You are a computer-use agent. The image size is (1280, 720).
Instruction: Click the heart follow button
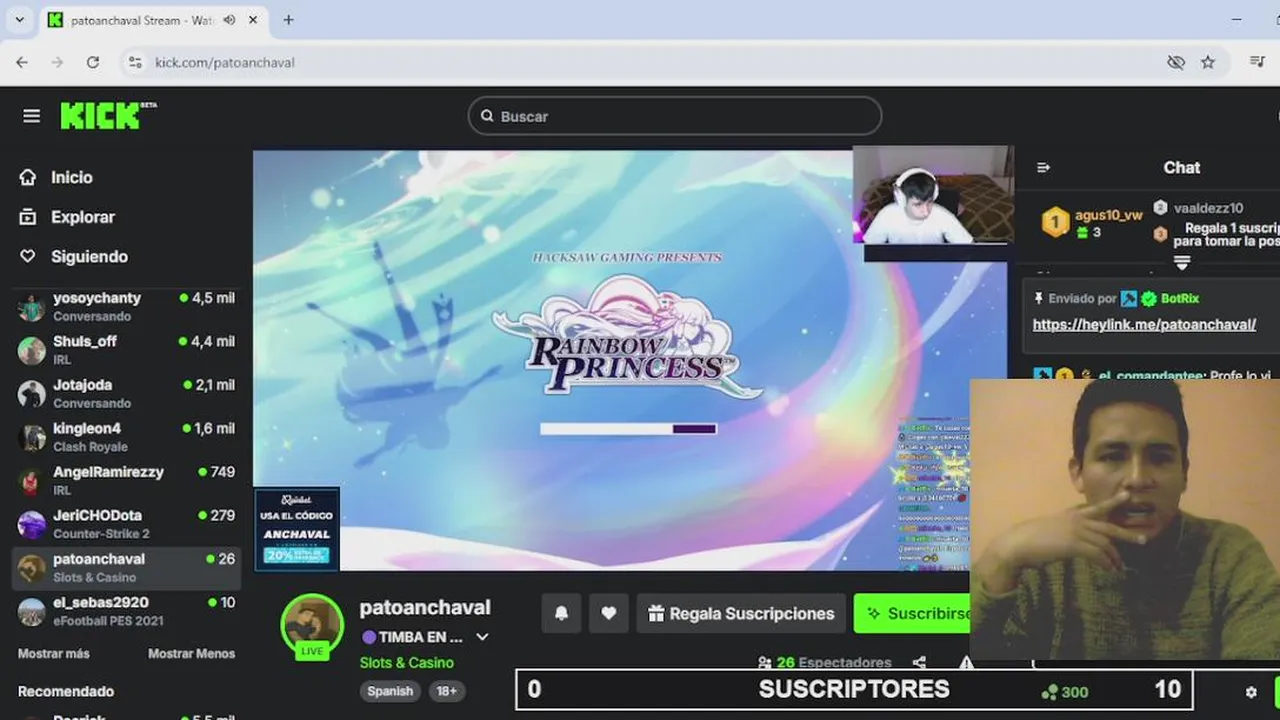[608, 613]
